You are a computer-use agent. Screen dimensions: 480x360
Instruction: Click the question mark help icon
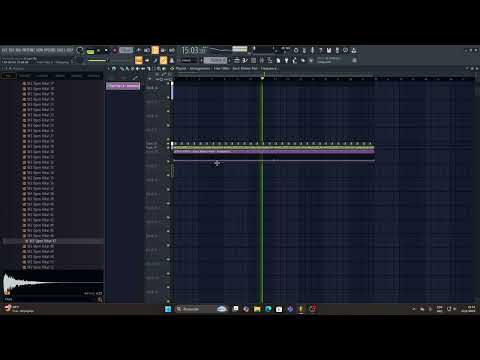[x=320, y=50]
